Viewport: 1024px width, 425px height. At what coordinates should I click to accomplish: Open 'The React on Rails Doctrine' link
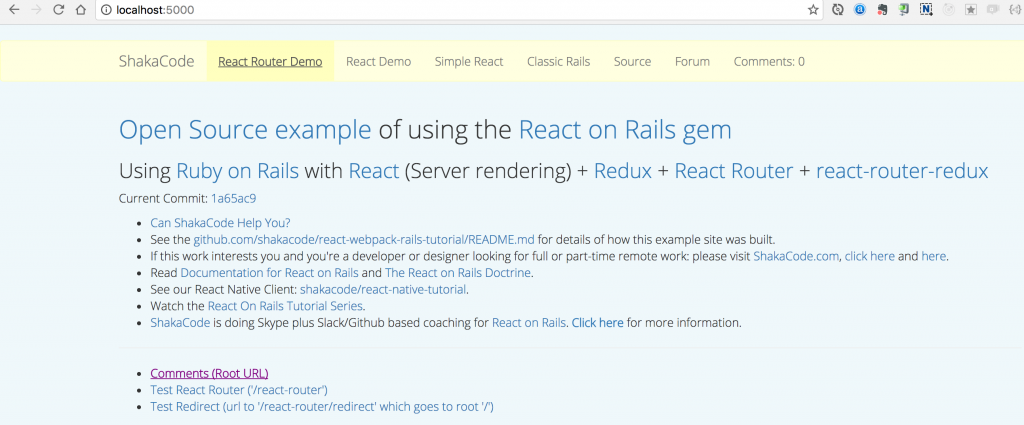click(458, 273)
